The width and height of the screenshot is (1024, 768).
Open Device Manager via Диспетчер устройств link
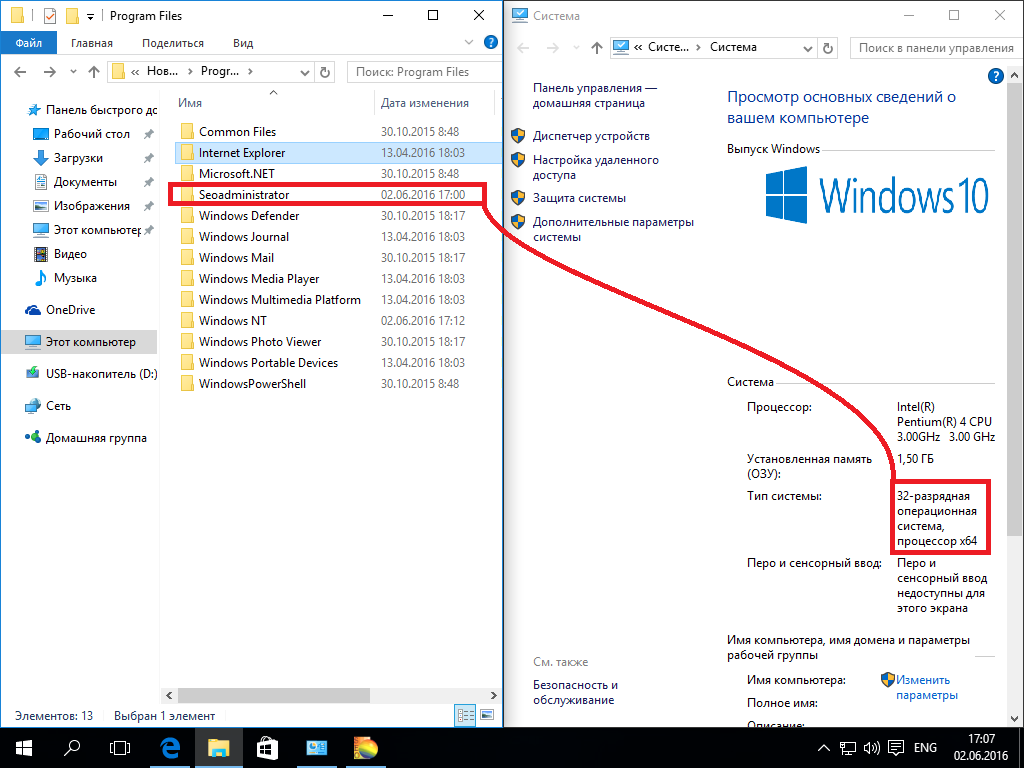[x=590, y=136]
